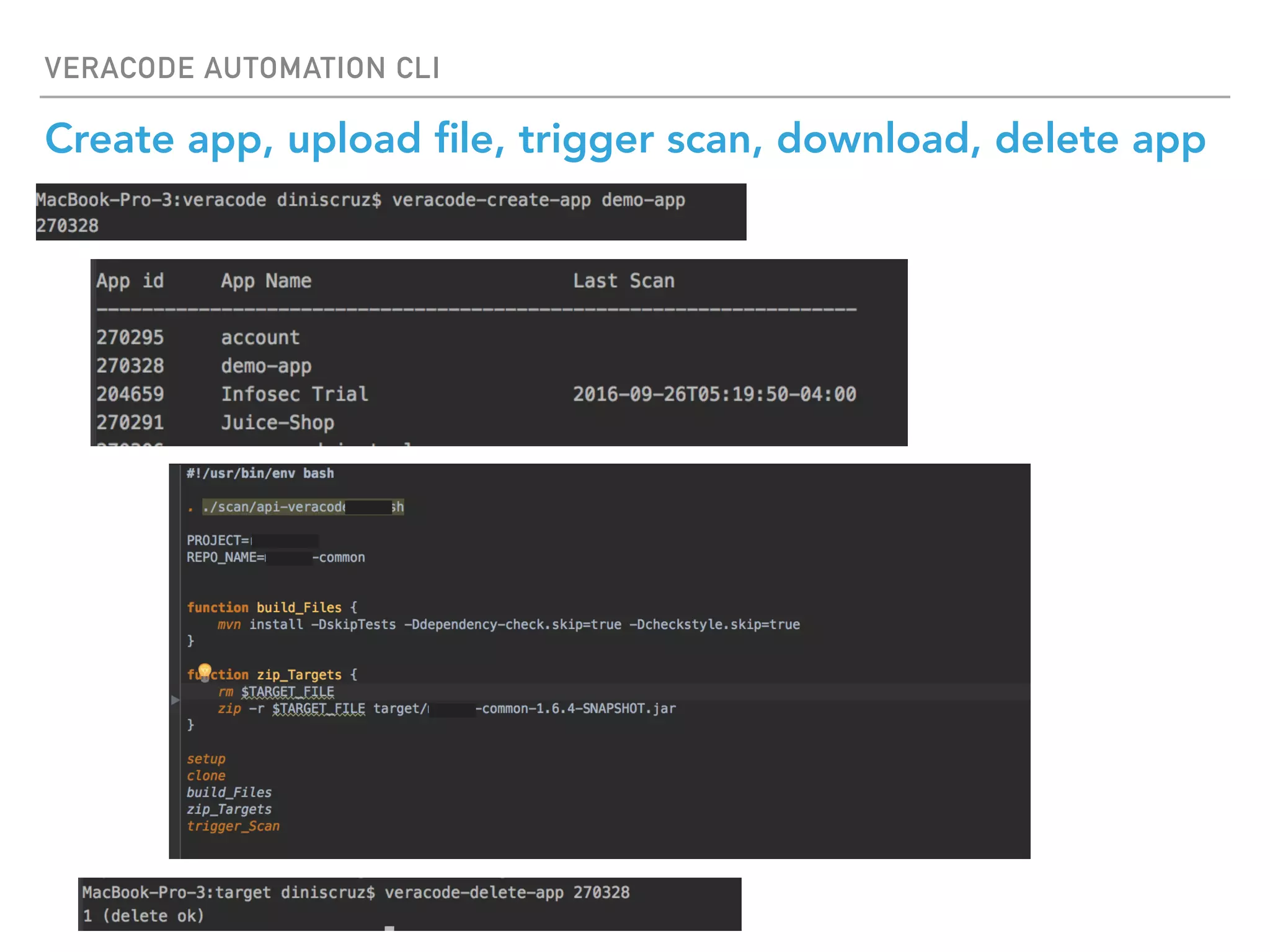Click the 'zip_Targets' function declaration
Screen dimensions: 1270x952
click(x=272, y=674)
